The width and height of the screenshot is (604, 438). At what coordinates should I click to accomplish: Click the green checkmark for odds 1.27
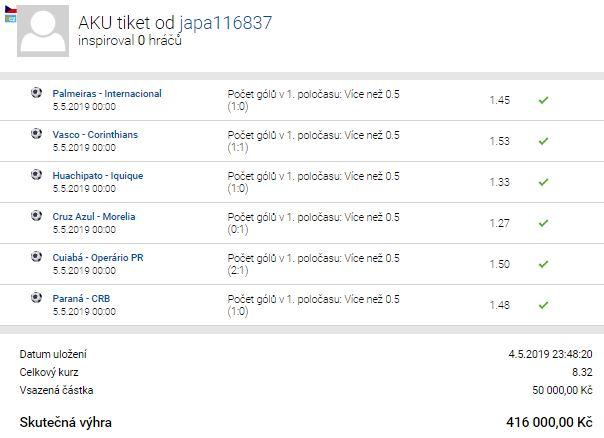coord(543,223)
